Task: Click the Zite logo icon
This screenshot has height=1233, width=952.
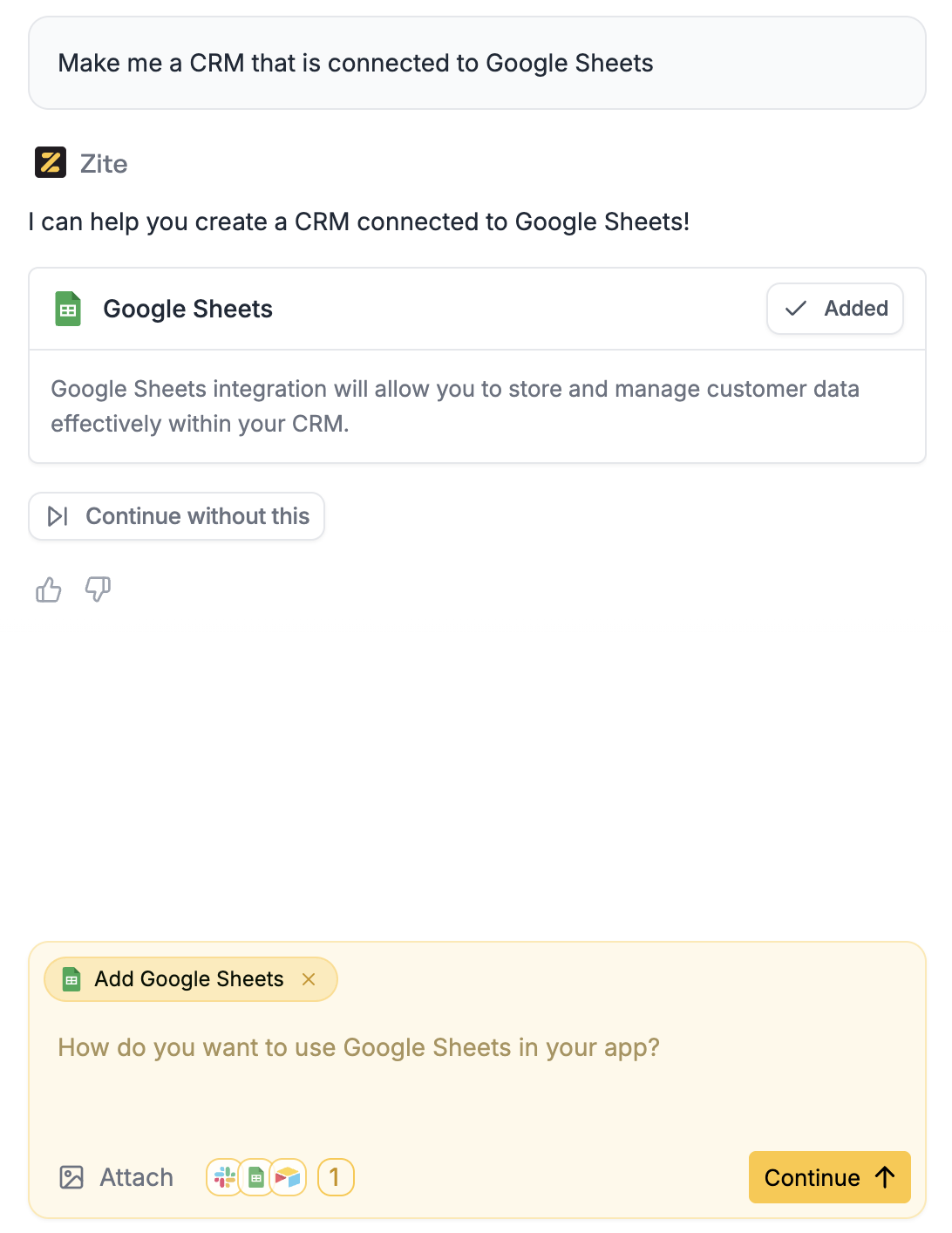Action: (x=50, y=162)
